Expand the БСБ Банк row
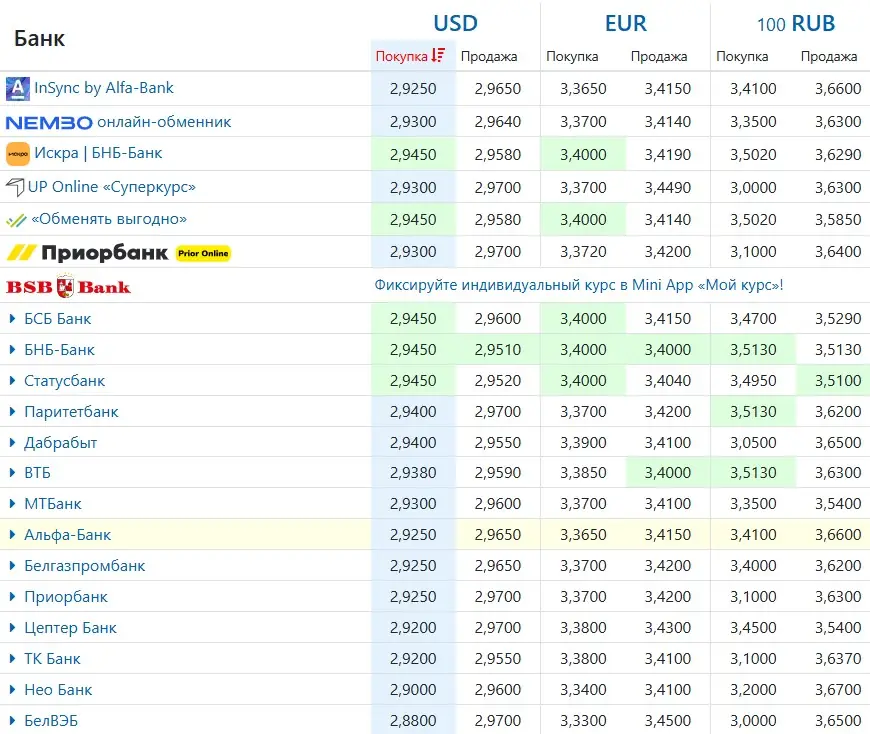This screenshot has width=870, height=734. pos(12,318)
